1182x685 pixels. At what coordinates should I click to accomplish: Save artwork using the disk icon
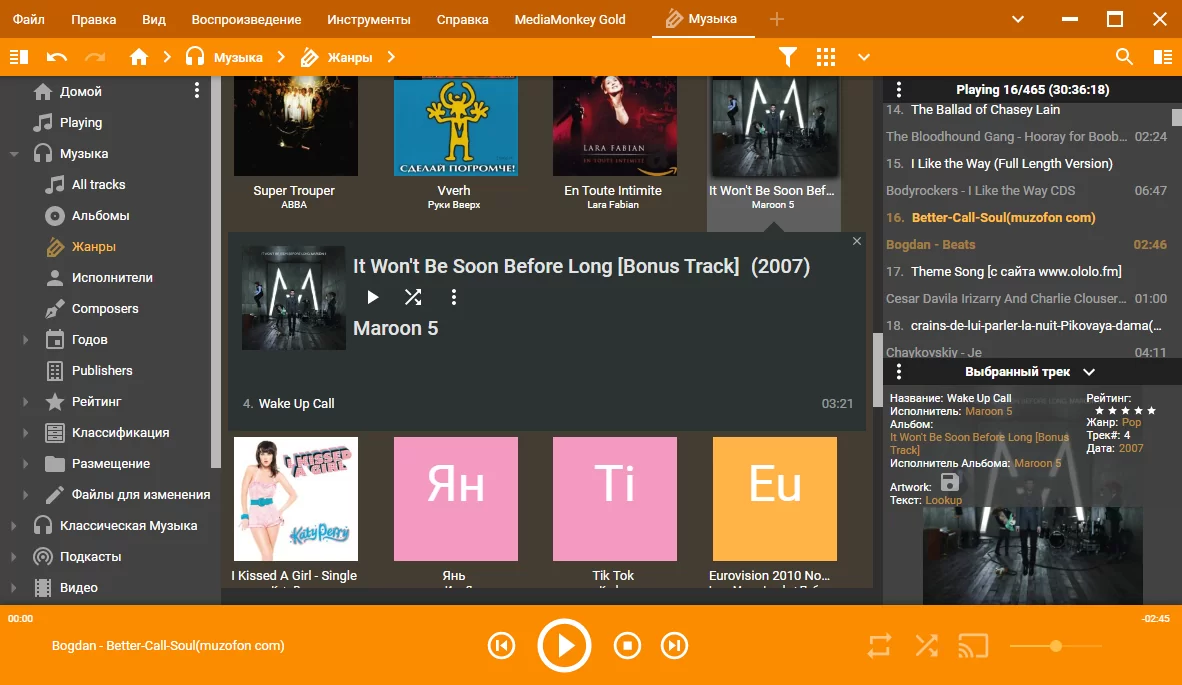(x=950, y=482)
